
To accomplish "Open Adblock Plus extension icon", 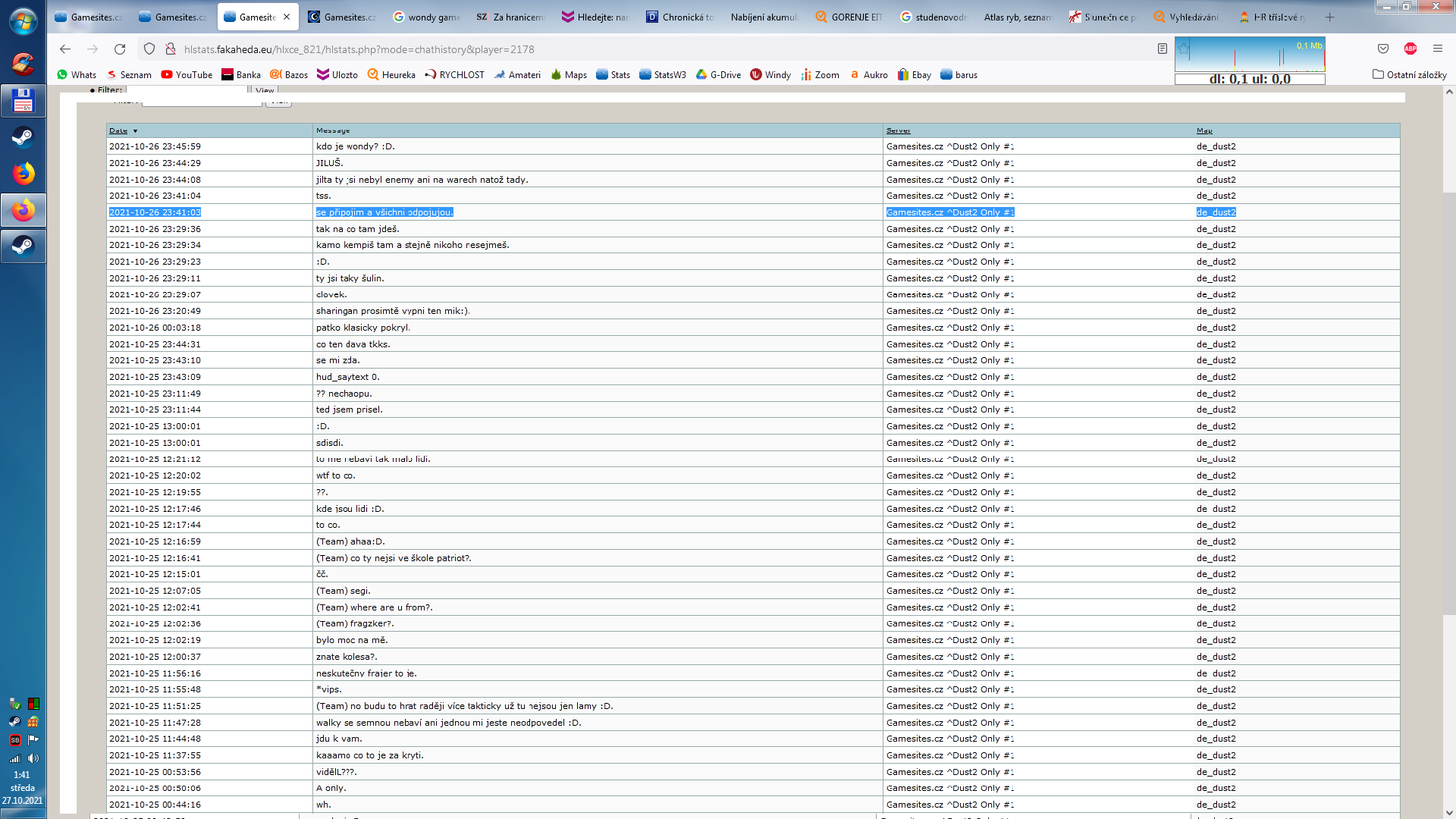I will [1410, 49].
